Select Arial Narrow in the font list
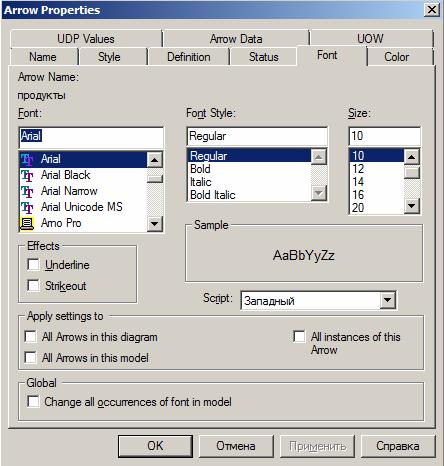 83,191
